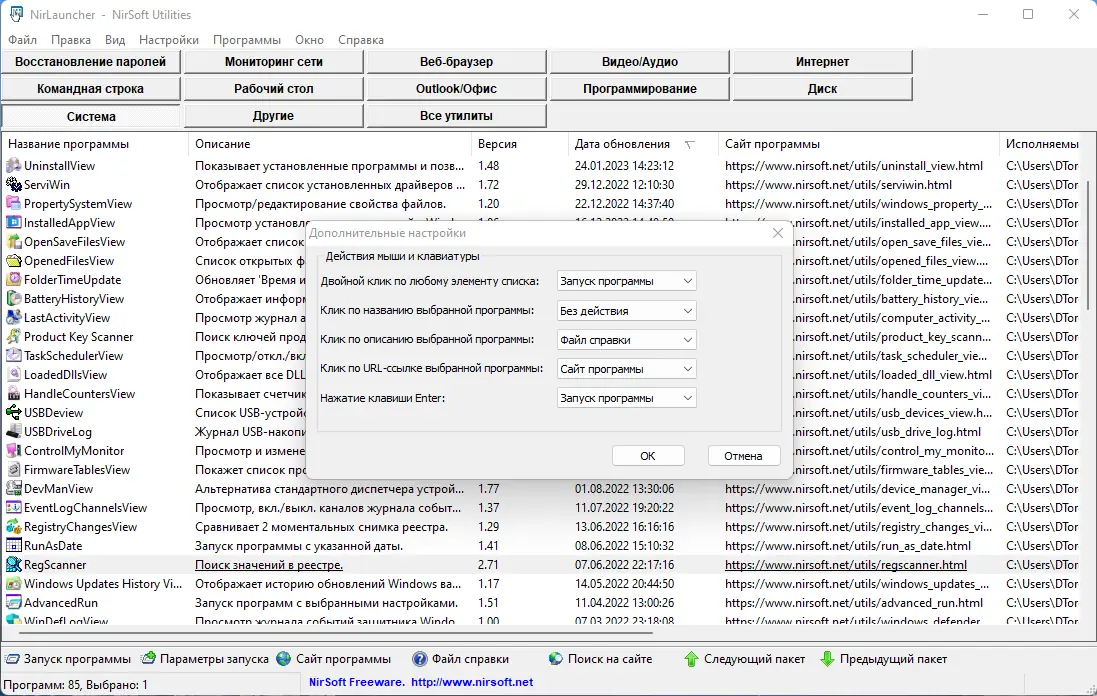Open the Окно menu
This screenshot has height=696, width=1097.
tap(309, 40)
